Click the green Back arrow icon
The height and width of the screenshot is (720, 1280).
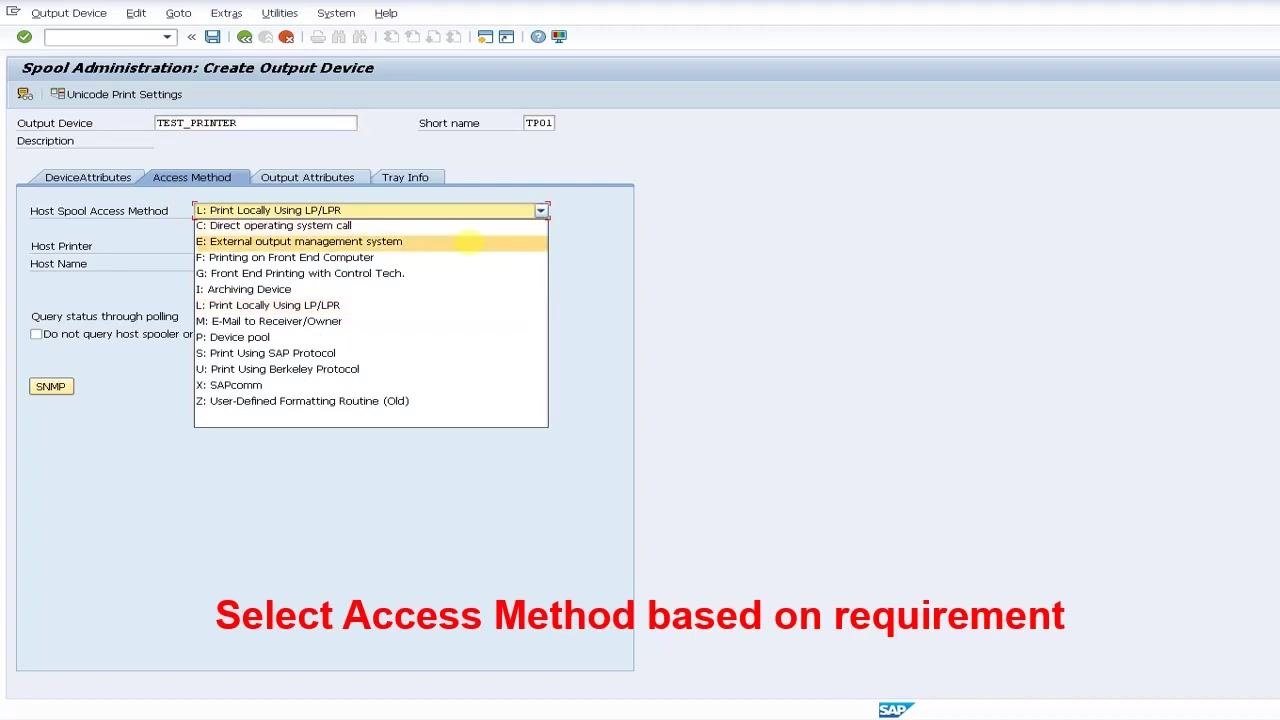click(x=244, y=37)
